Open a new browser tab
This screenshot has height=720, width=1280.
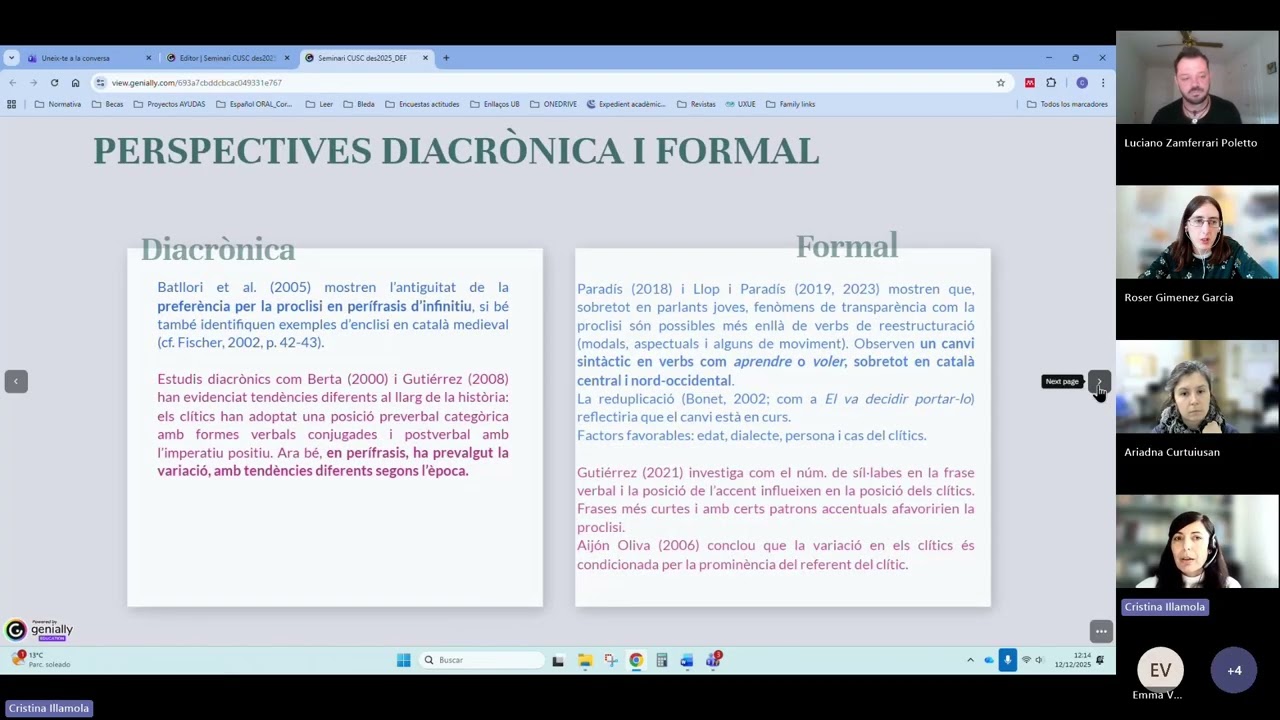pos(446,58)
